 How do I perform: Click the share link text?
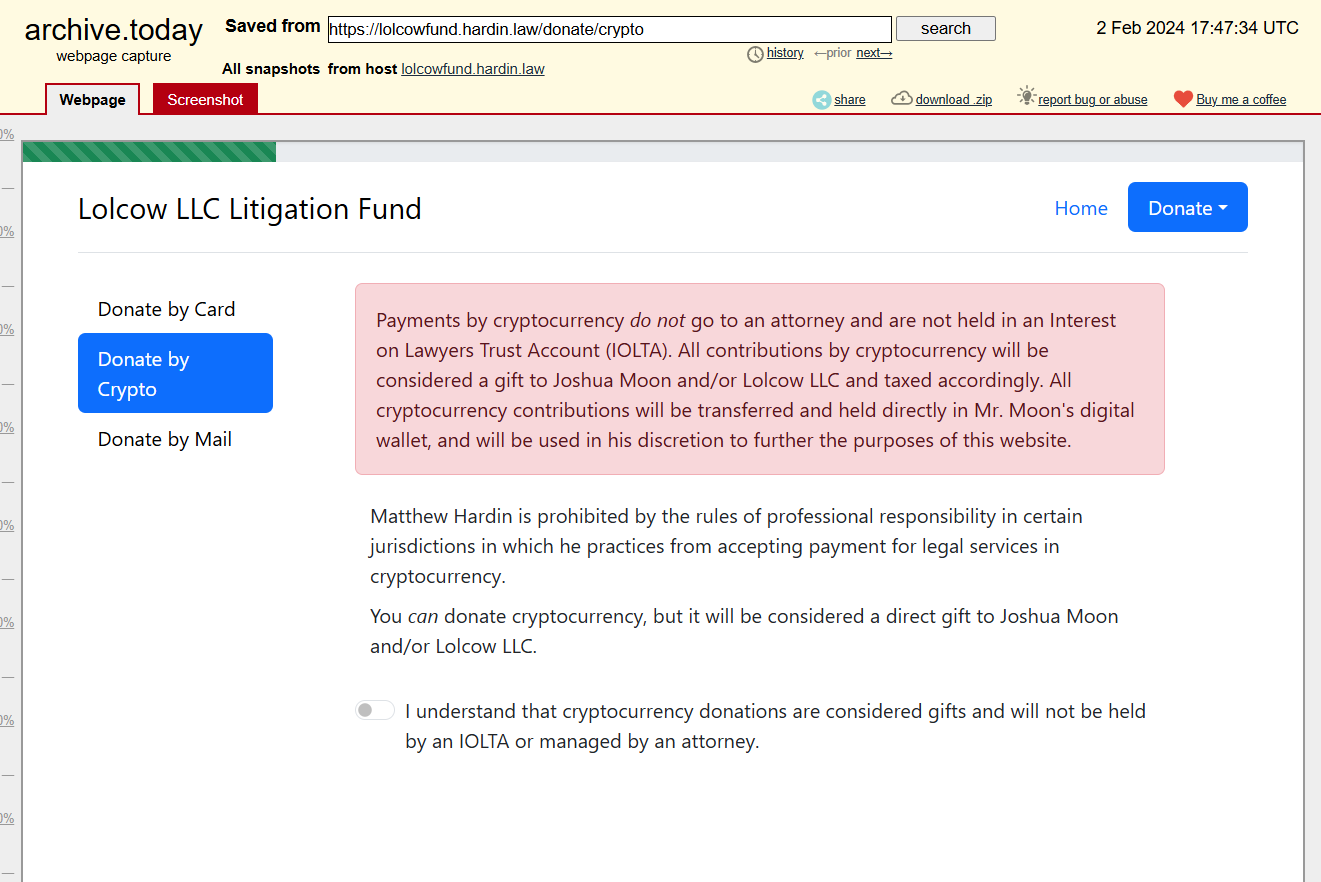[850, 99]
